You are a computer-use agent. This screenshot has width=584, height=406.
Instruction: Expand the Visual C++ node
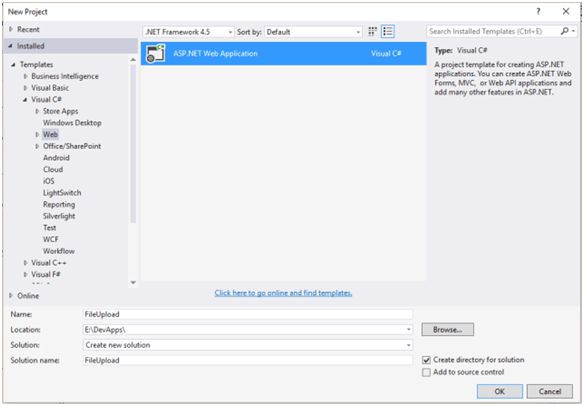25,263
